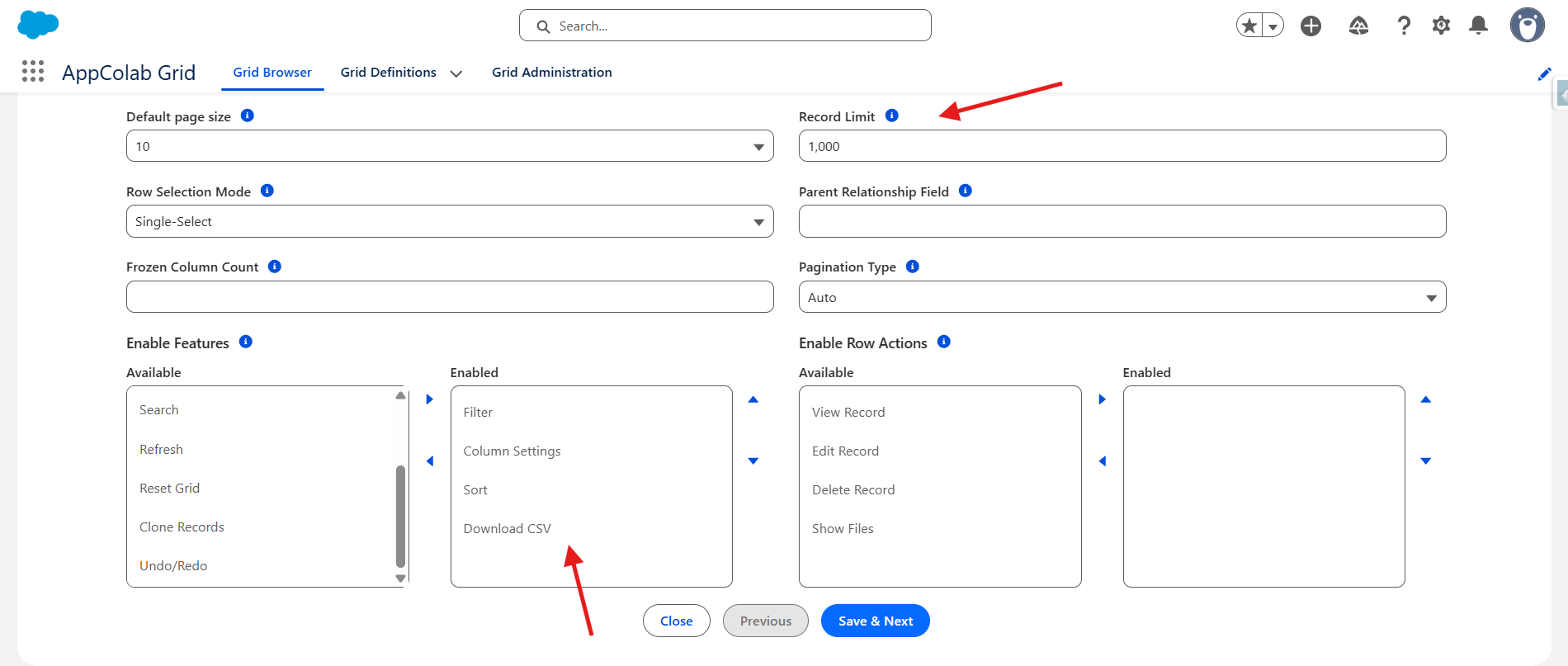Show info tooltip for Row Selection Mode
Image resolution: width=1568 pixels, height=666 pixels.
click(267, 191)
